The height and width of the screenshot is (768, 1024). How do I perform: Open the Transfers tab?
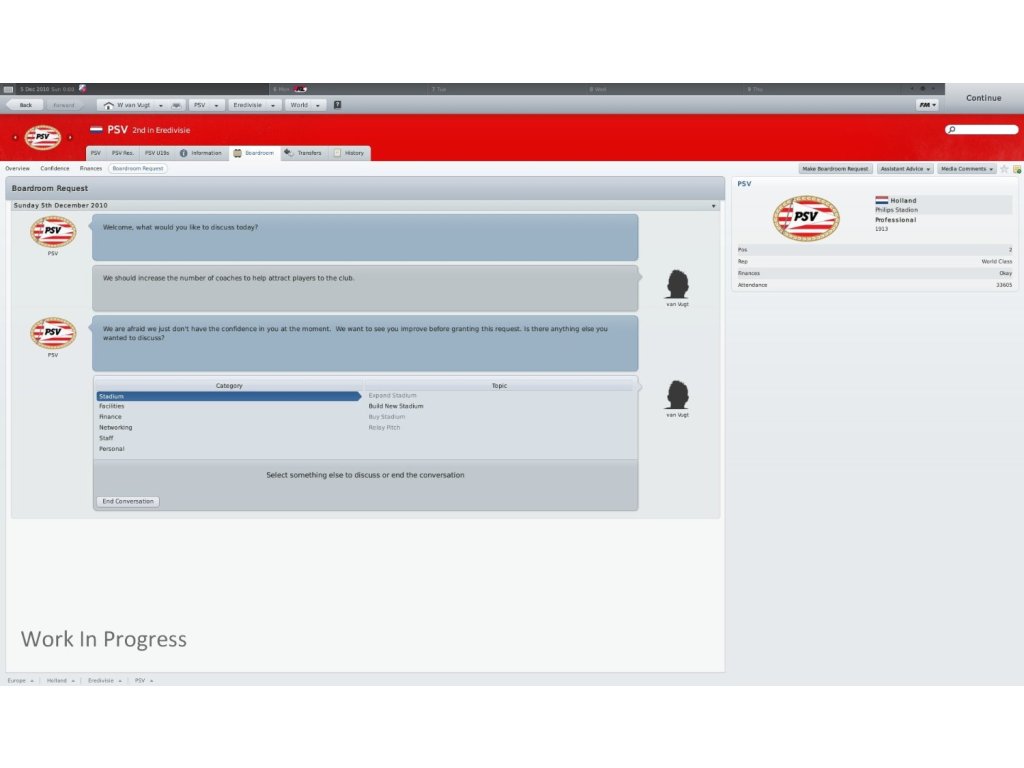tap(304, 153)
